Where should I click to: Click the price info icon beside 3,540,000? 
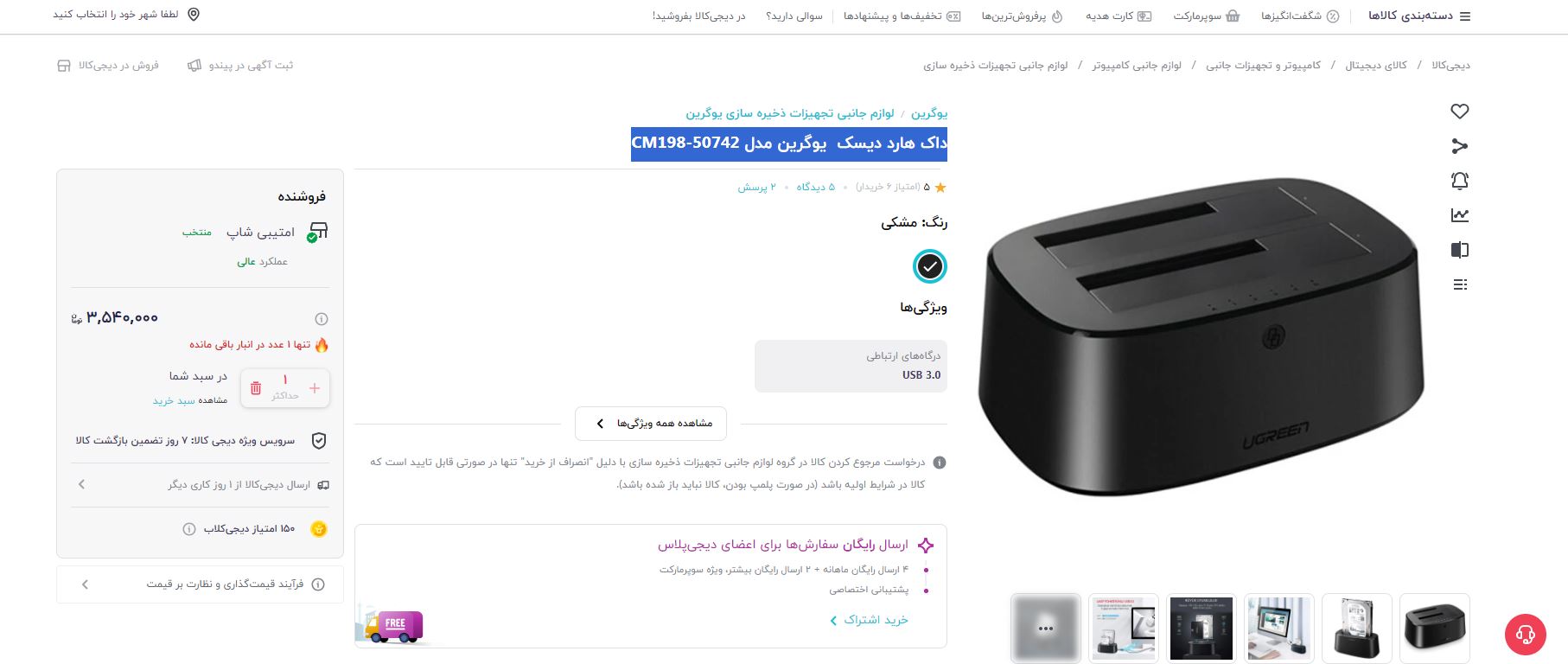321,318
